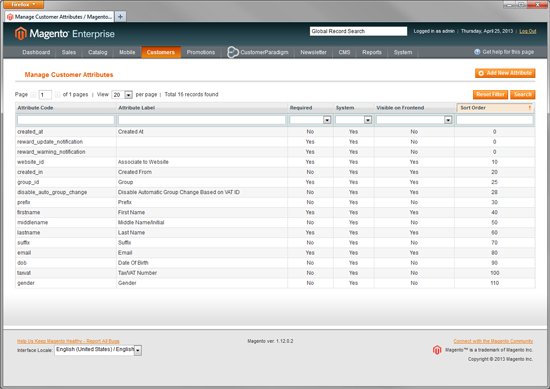
Task: Click Connect with the Magento Community link
Action: pyautogui.click(x=493, y=341)
